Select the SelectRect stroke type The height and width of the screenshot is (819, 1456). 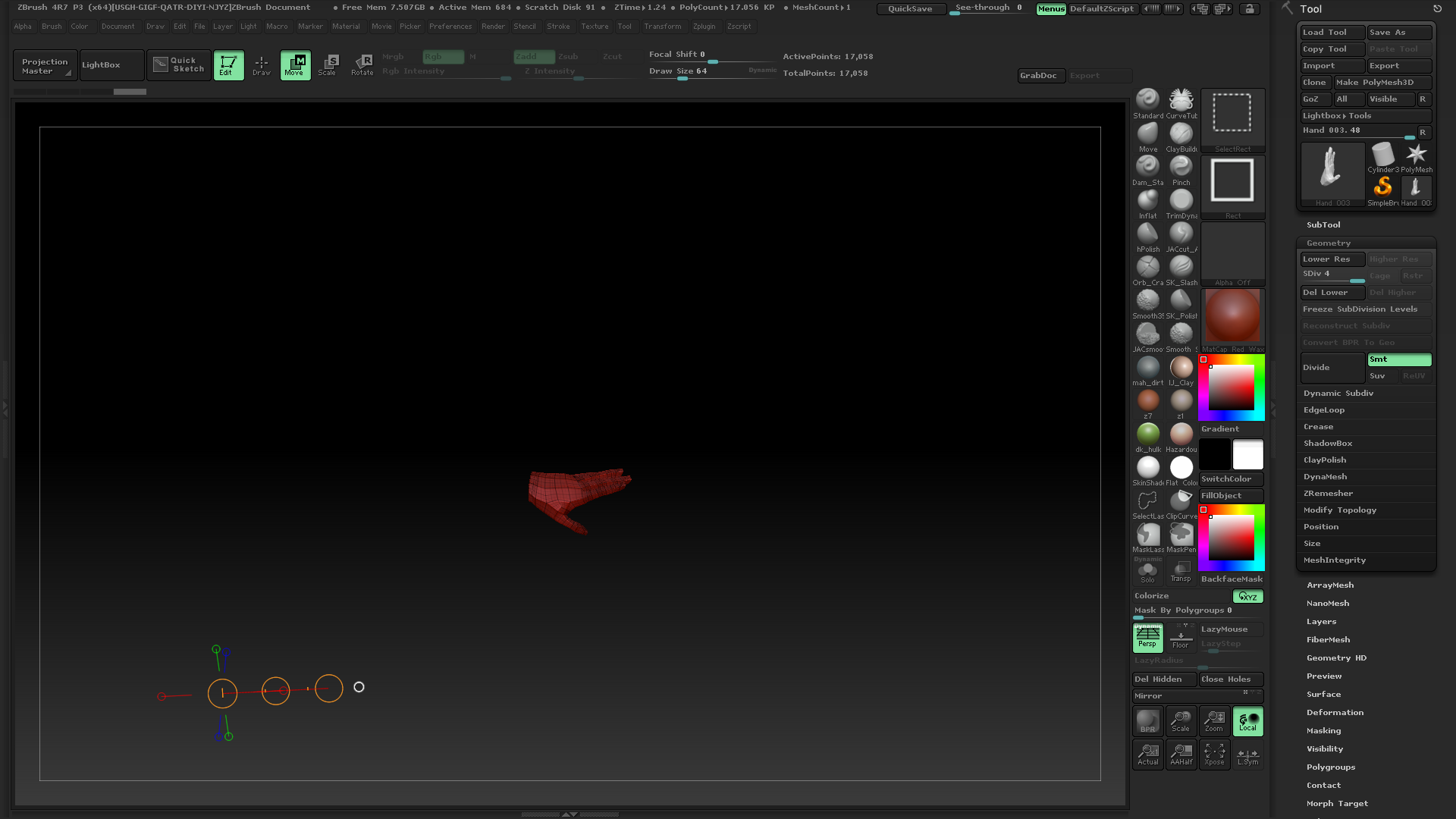(1232, 111)
